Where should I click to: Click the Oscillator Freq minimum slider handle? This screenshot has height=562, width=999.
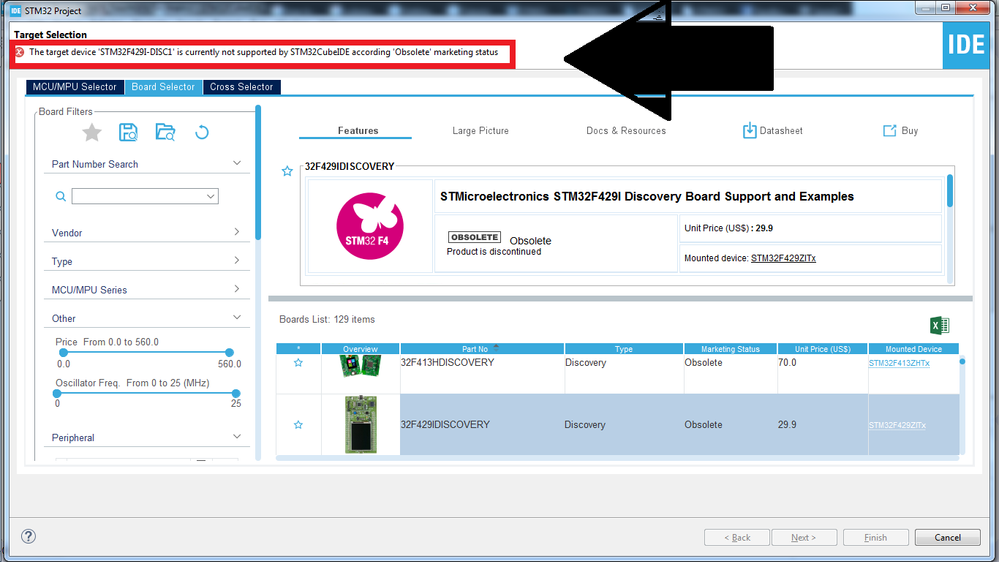pyautogui.click(x=57, y=393)
